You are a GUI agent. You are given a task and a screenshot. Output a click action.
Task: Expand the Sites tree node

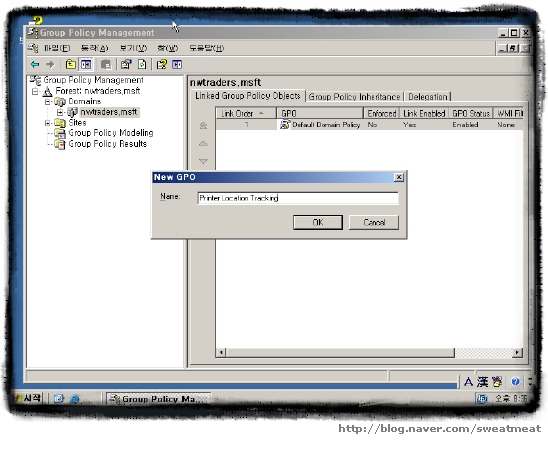pyautogui.click(x=48, y=123)
